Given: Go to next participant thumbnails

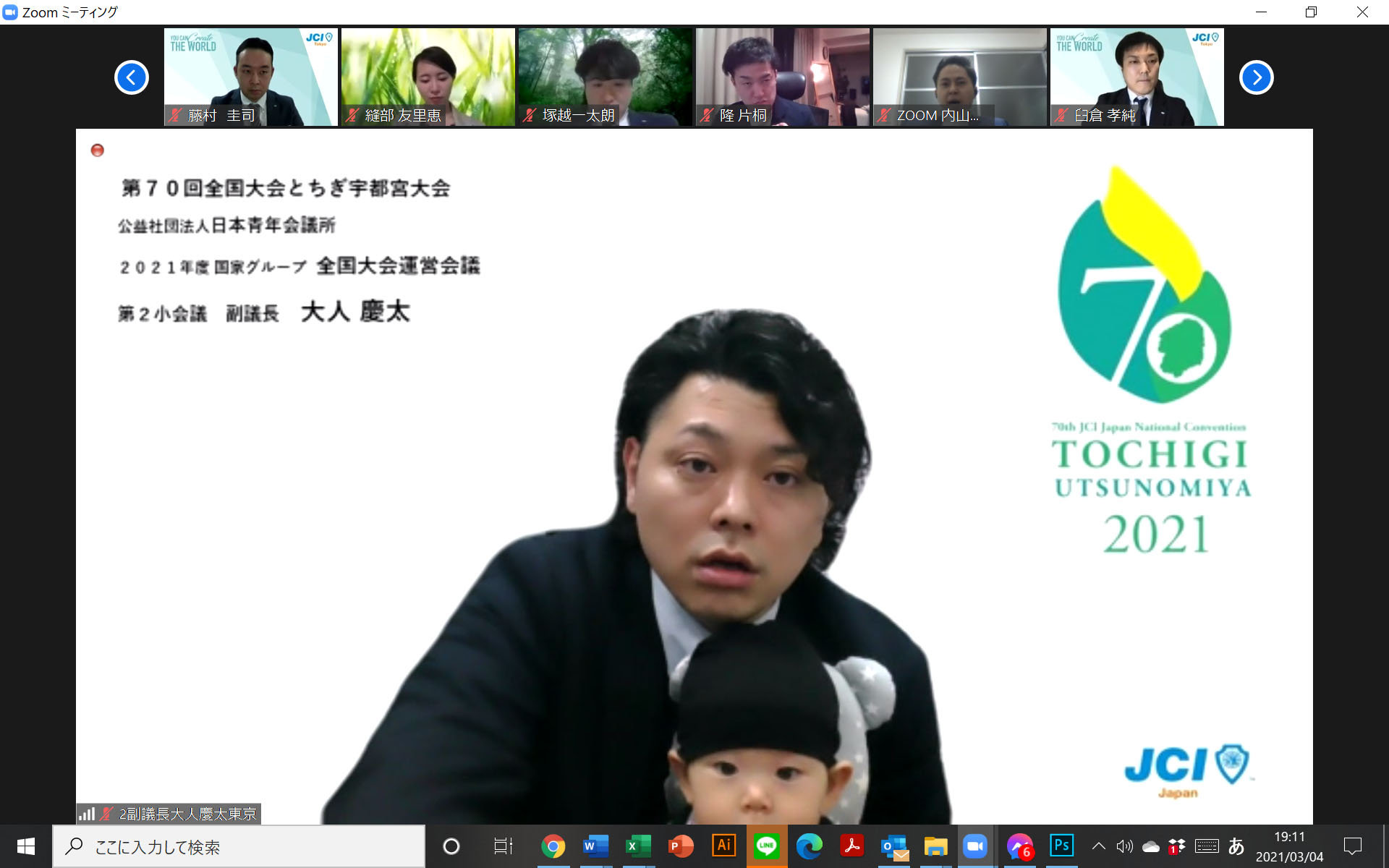Looking at the screenshot, I should (1256, 77).
